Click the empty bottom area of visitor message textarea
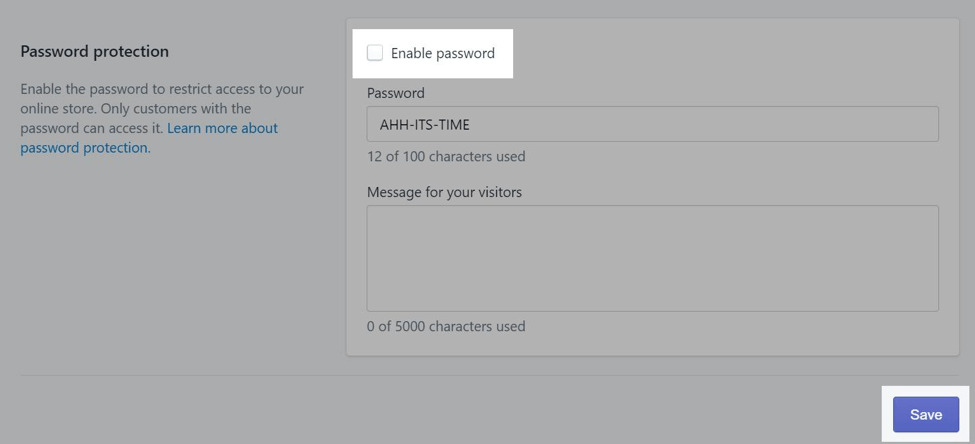The height and width of the screenshot is (444, 975). pos(652,295)
